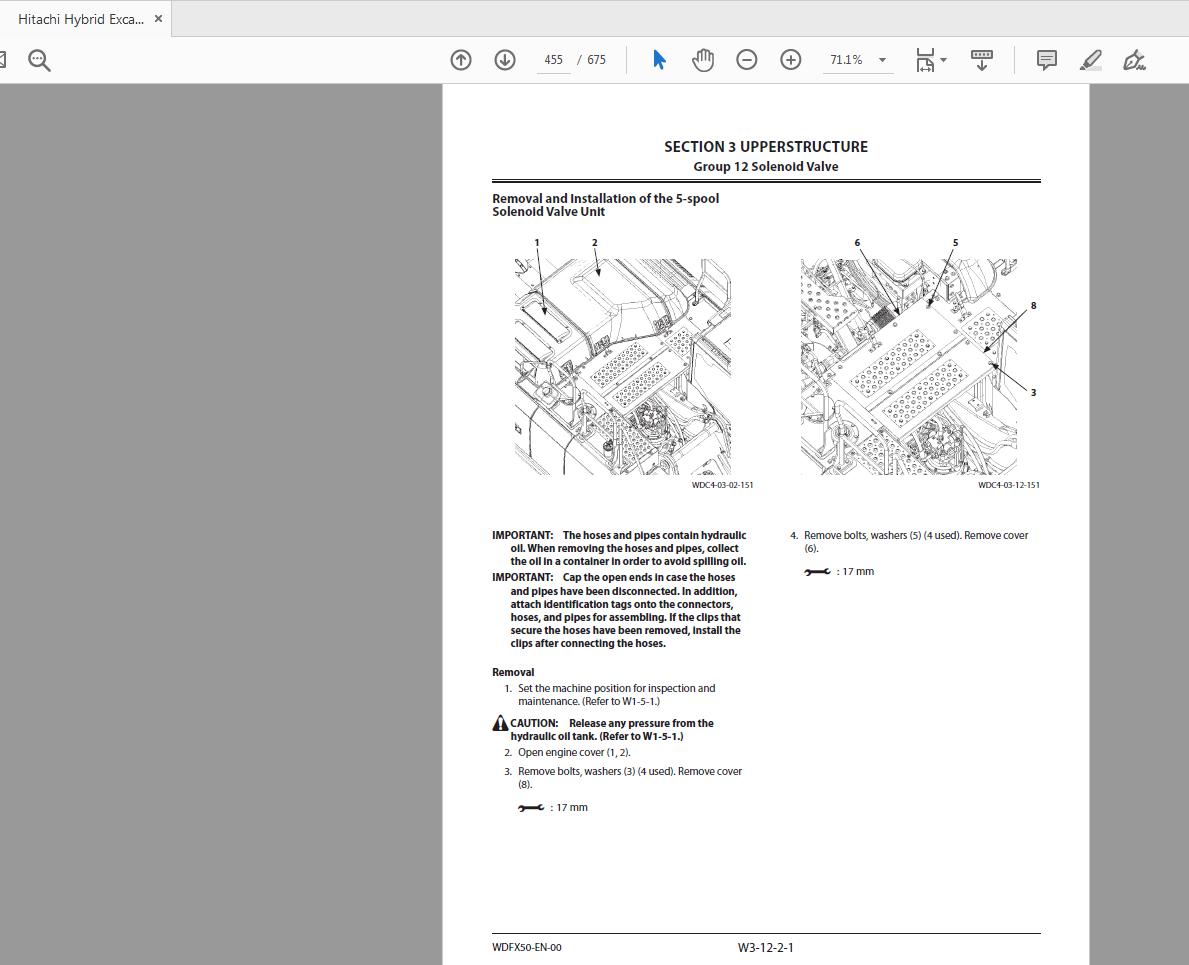Screen dimensions: 1189x965
Task: Expand the page fit options dropdown
Action: tap(941, 59)
